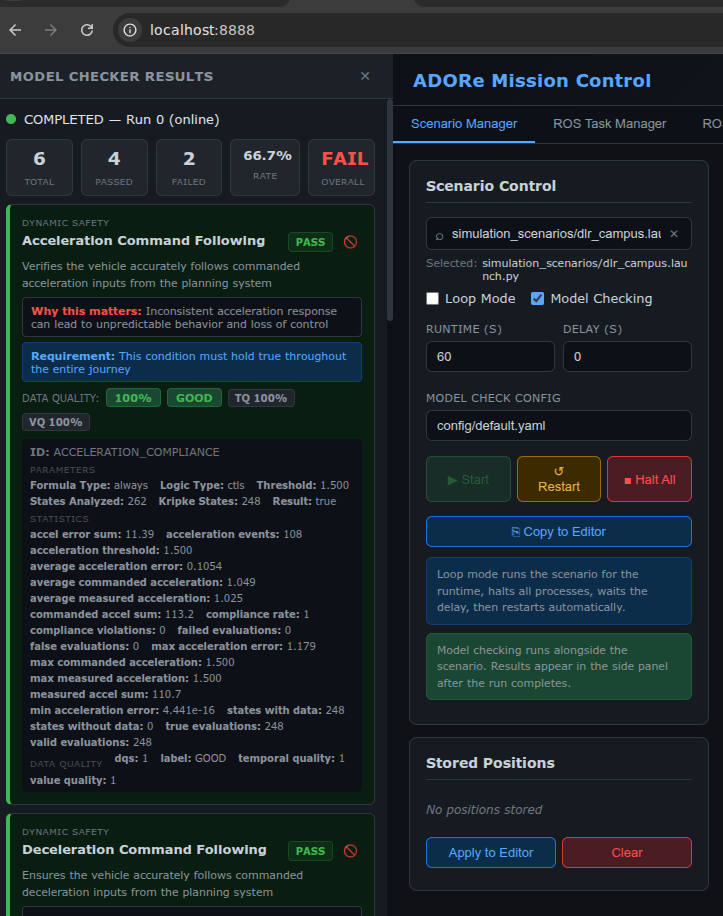723x916 pixels.
Task: View site information icon in address bar
Action: click(130, 30)
